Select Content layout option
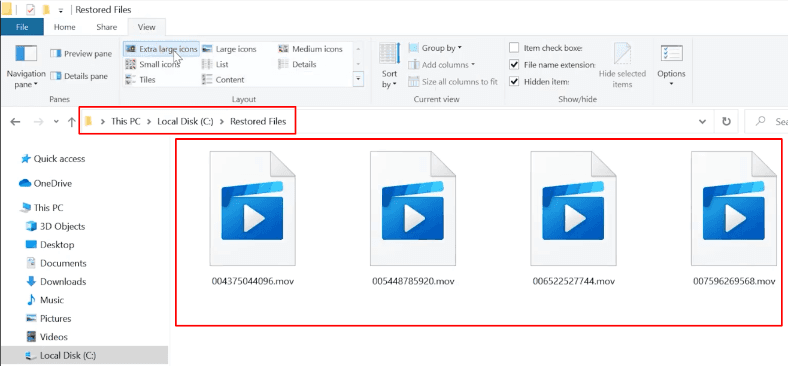Screen dimensions: 788x366 click(x=223, y=79)
